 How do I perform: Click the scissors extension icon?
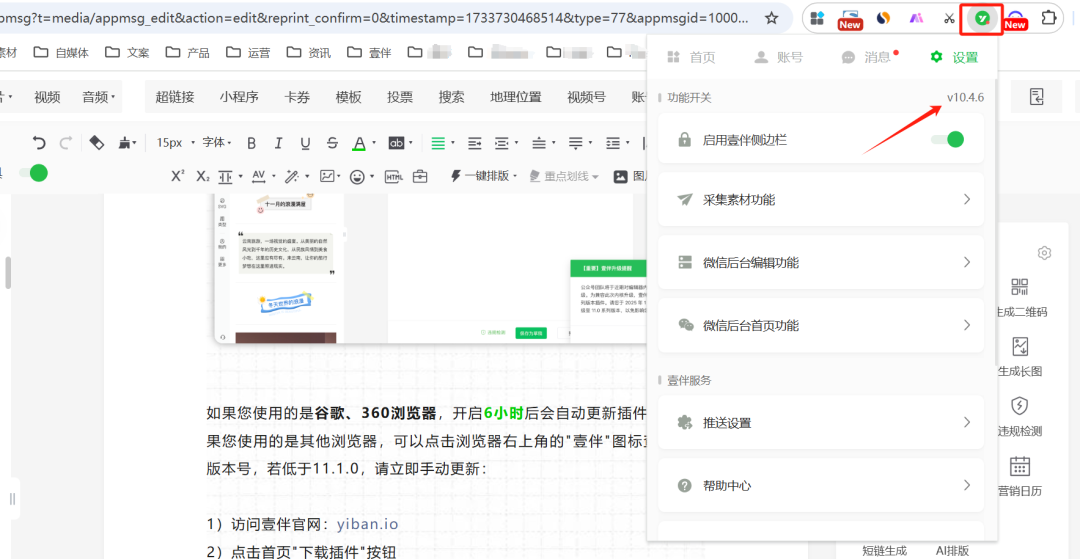coord(948,18)
